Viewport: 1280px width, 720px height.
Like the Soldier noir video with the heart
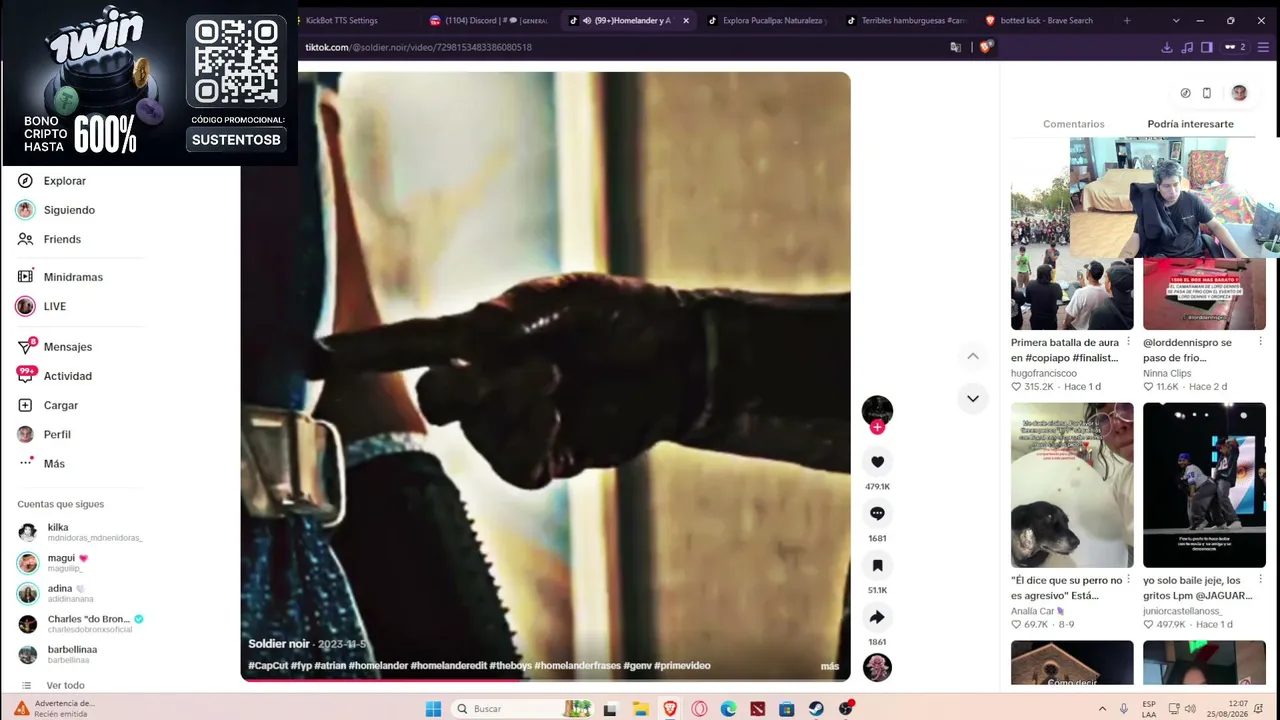pyautogui.click(x=877, y=462)
